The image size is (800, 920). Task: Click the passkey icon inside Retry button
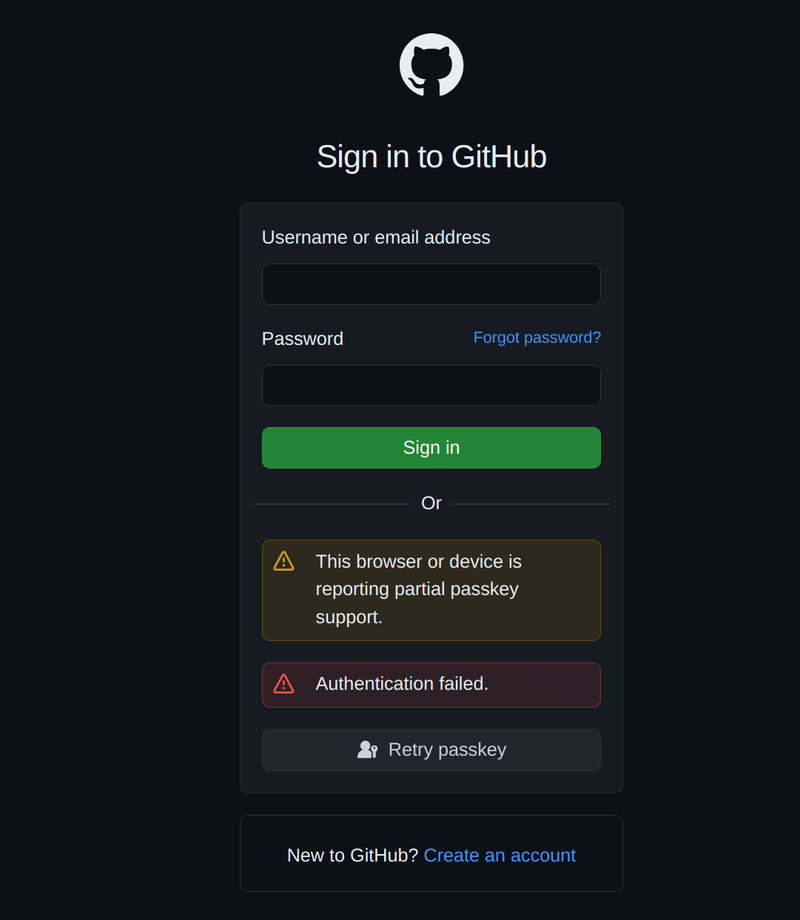(x=367, y=750)
